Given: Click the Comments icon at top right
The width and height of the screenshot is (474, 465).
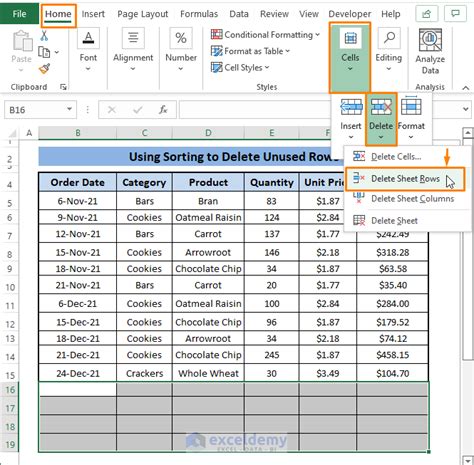Looking at the screenshot, I should (x=455, y=14).
